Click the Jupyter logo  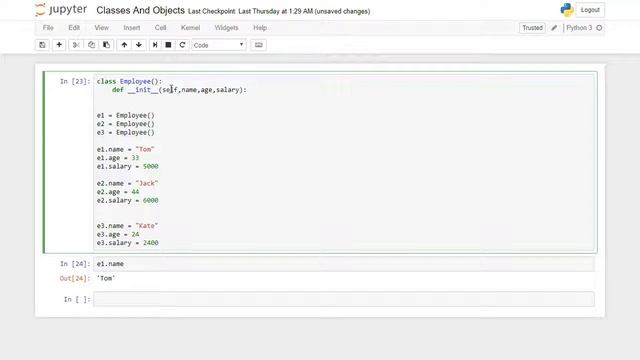tap(61, 10)
